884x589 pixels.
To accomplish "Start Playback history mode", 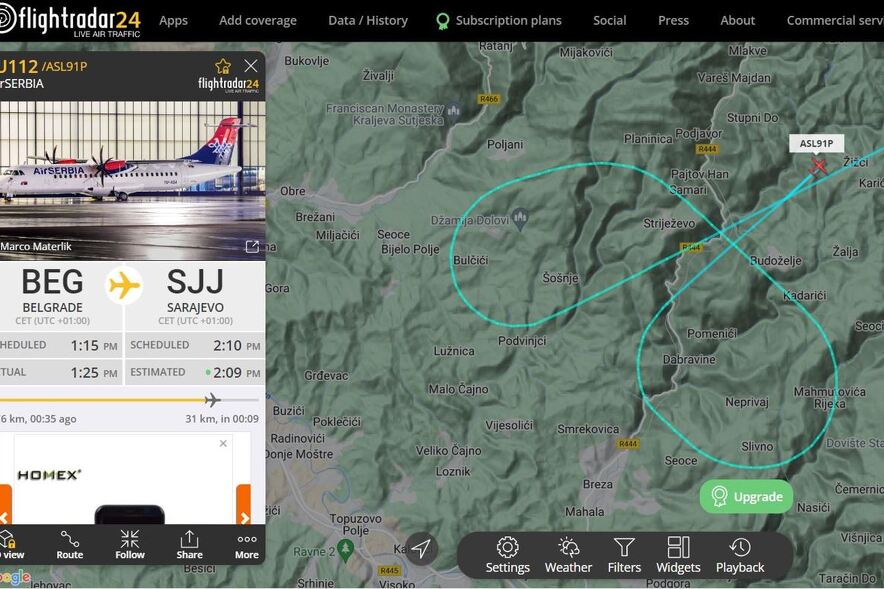I will 739,555.
